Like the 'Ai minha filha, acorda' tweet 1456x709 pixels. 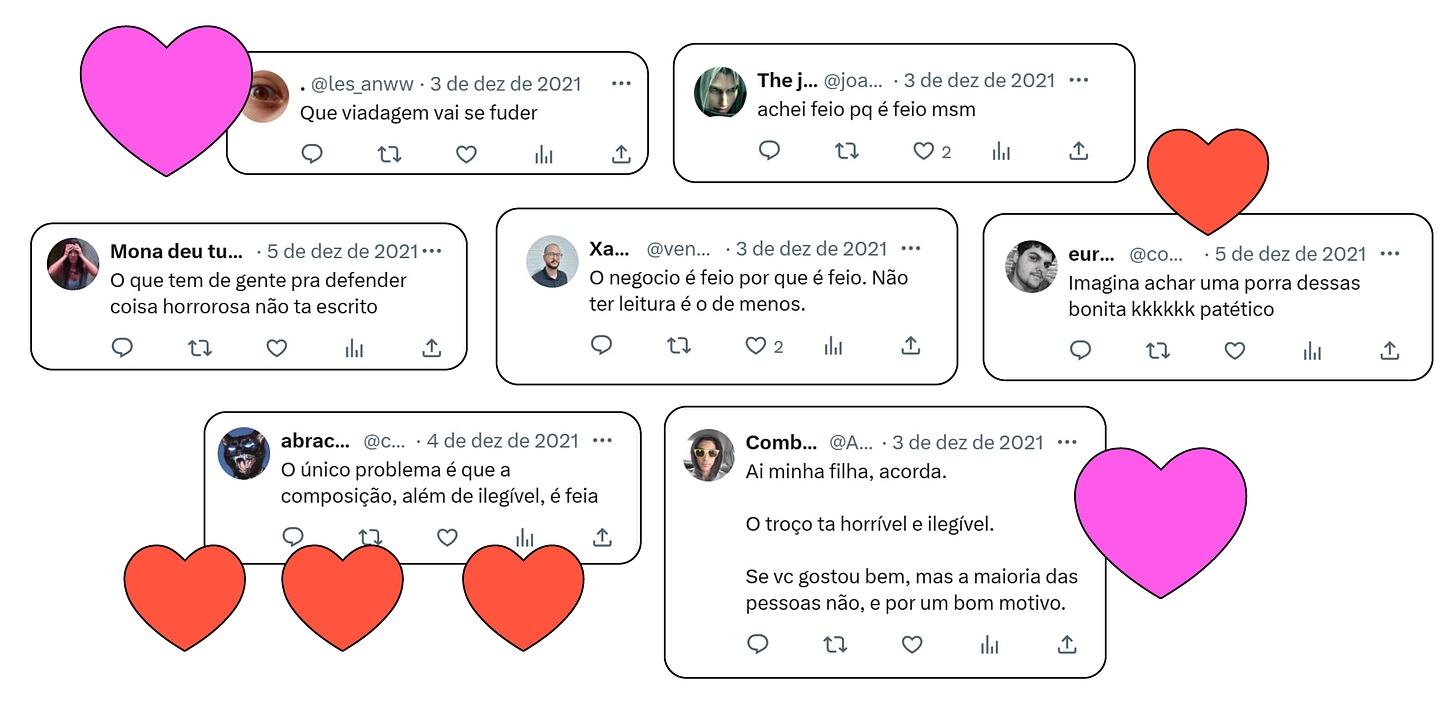912,645
